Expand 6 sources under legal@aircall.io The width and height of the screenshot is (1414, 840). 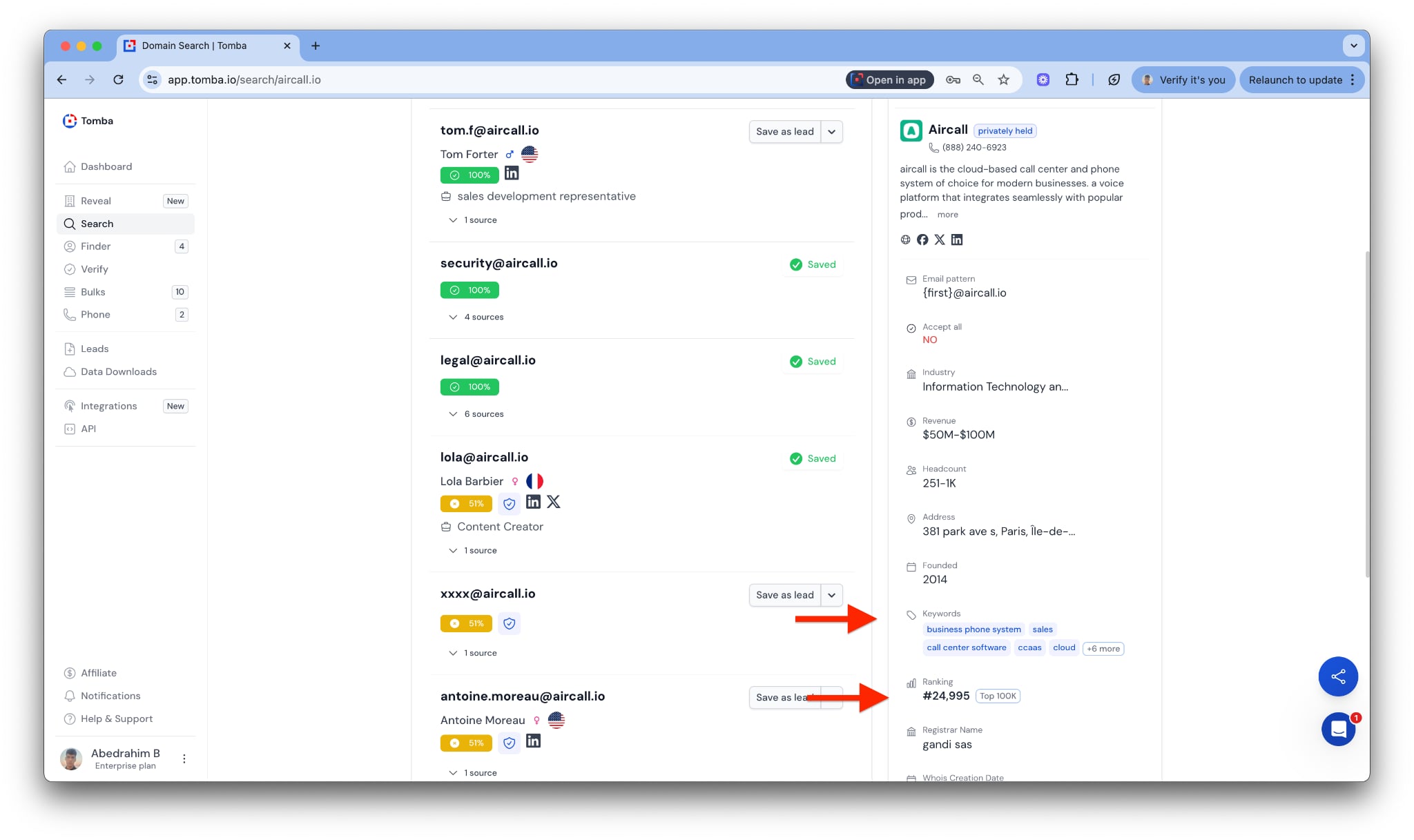pos(476,414)
